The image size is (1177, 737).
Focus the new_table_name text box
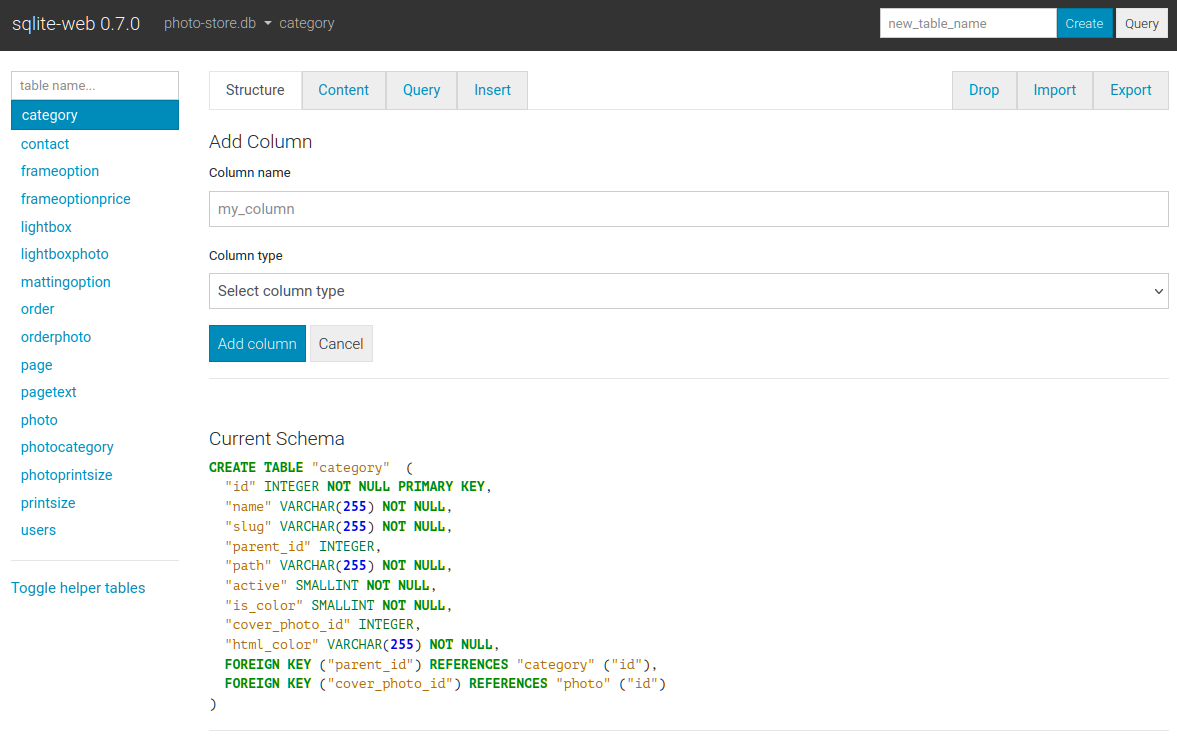(x=967, y=23)
